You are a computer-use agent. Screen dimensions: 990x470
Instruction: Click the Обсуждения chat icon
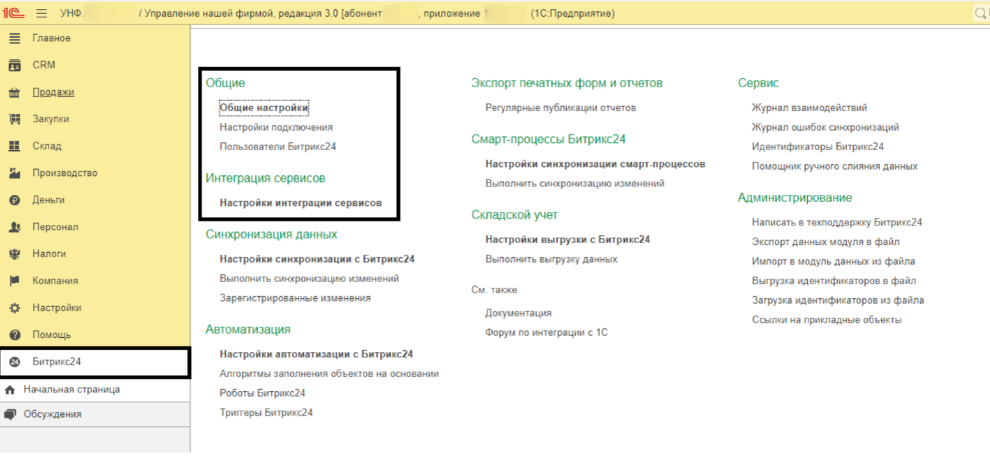click(9, 414)
